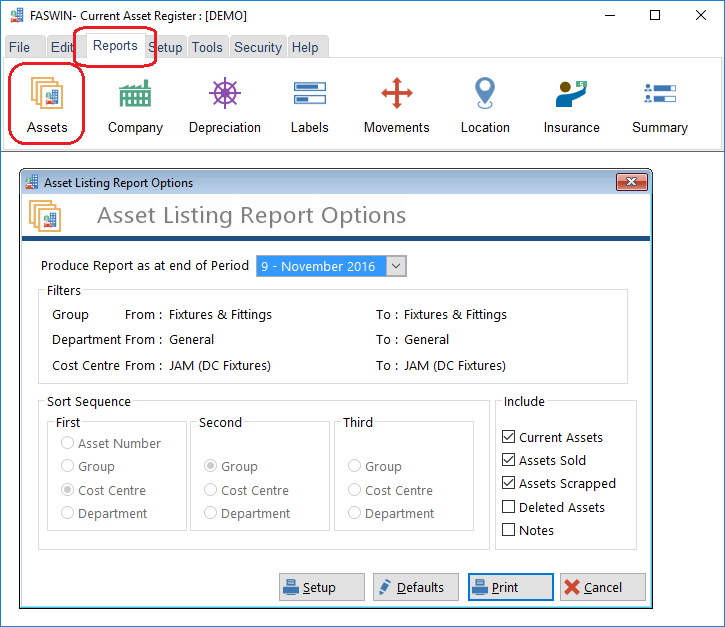Close the Asset Listing Report Options dialog
The image size is (725, 627).
pyautogui.click(x=632, y=182)
